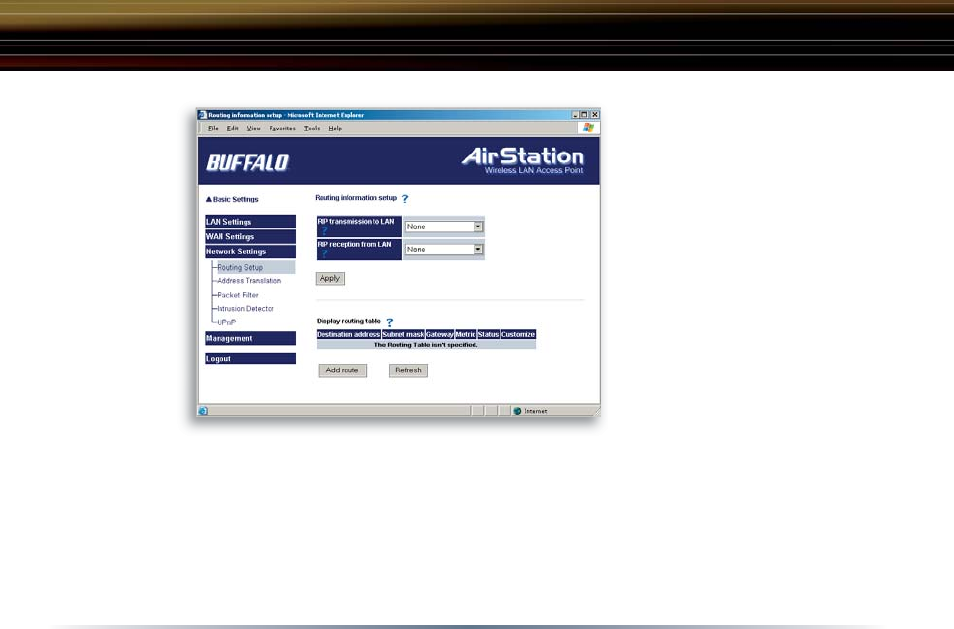Open WAN Settings in the sidebar
954x629 pixels.
[251, 237]
